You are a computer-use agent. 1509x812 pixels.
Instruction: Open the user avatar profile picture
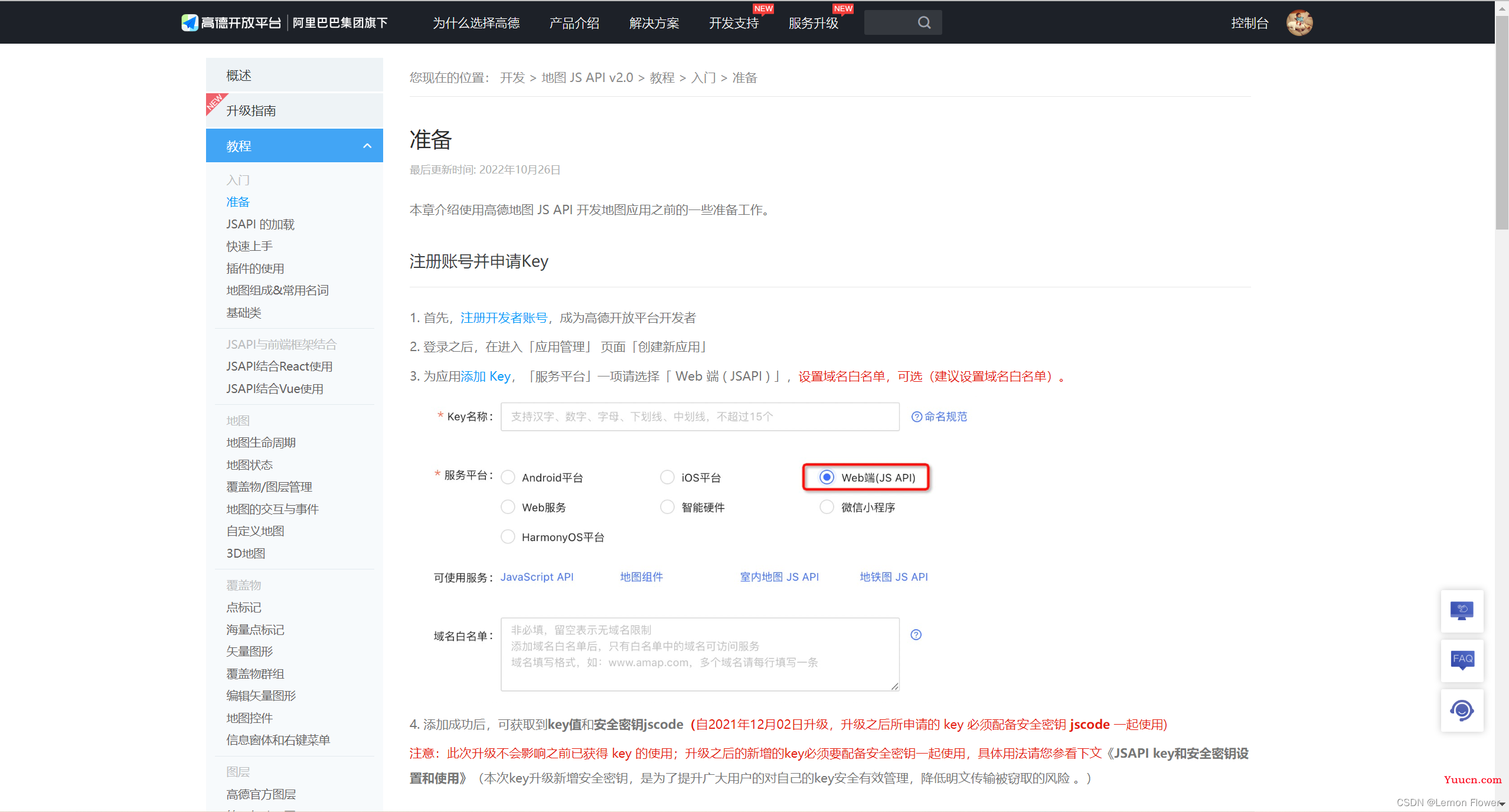(x=1299, y=23)
